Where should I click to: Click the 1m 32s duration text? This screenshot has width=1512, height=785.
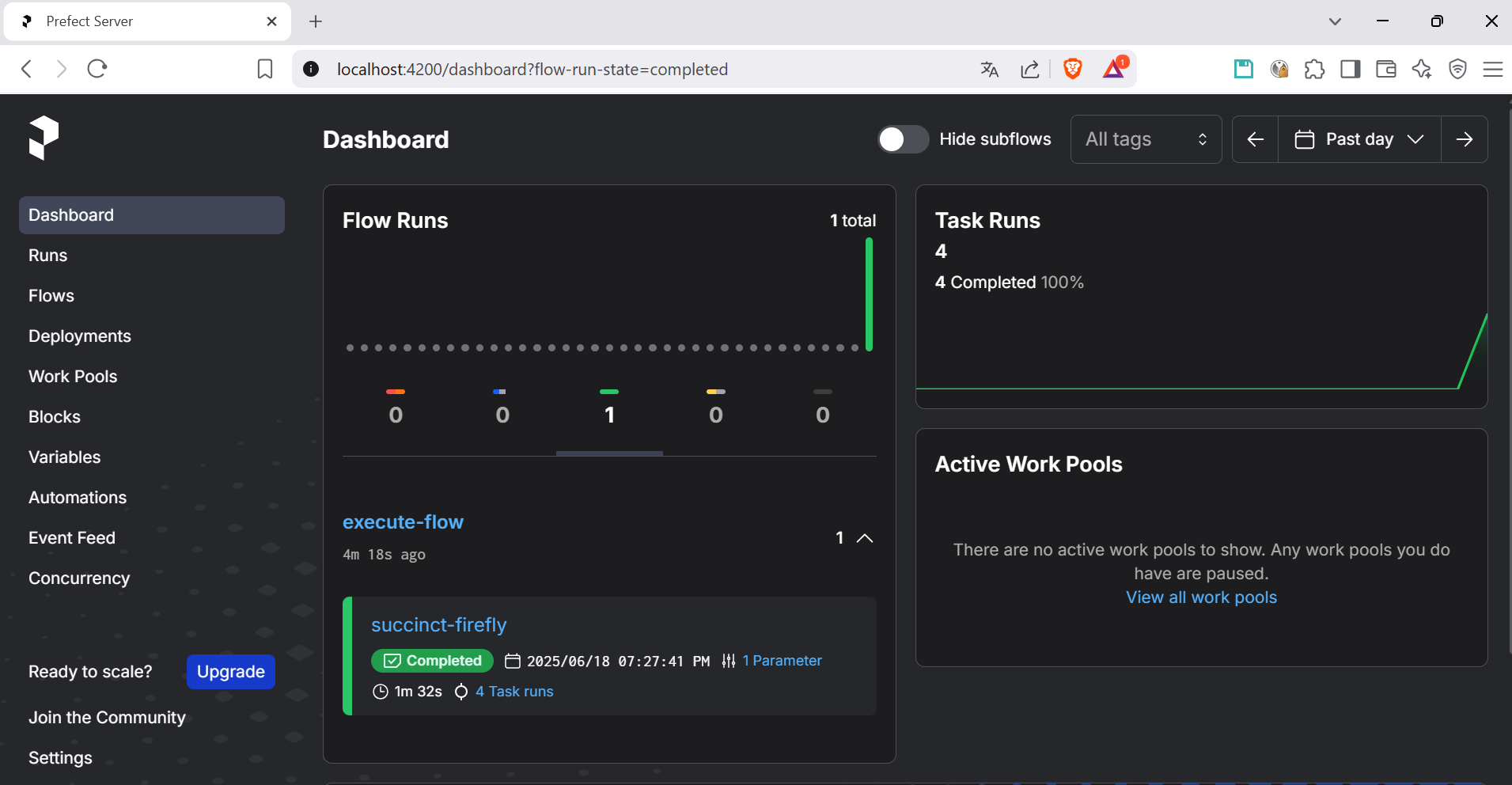418,692
